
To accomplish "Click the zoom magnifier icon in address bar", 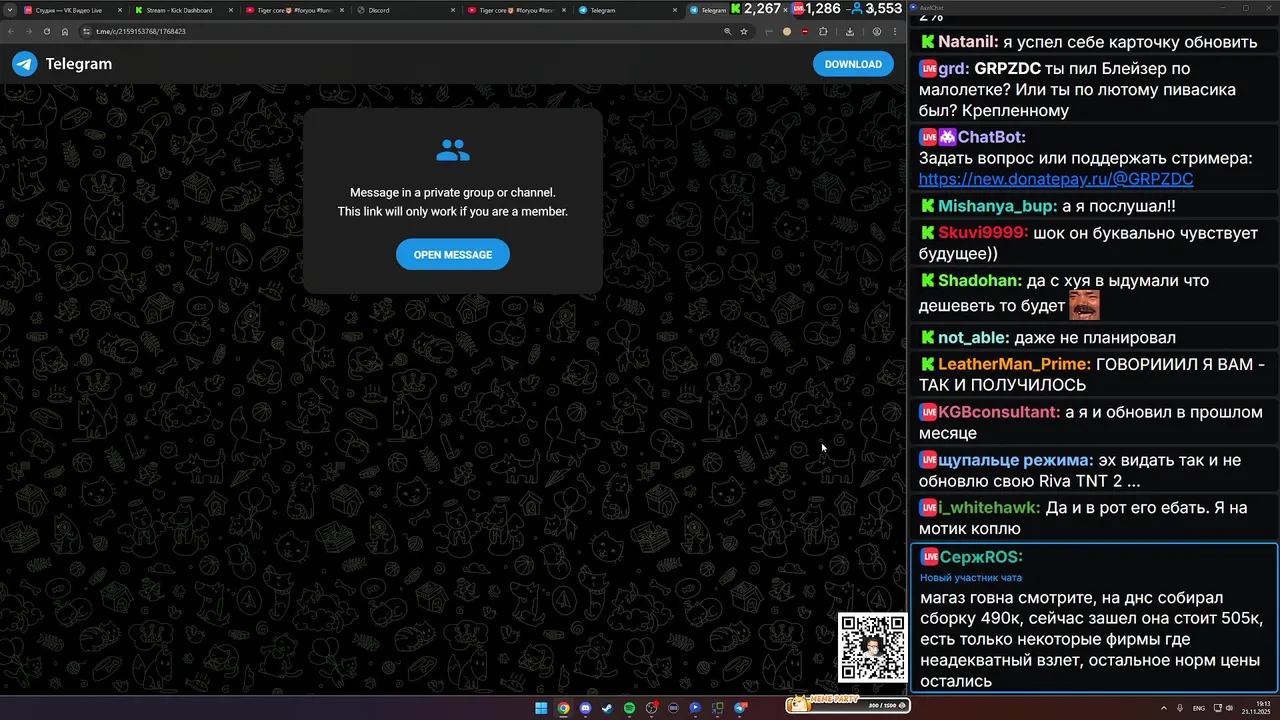I will point(727,31).
